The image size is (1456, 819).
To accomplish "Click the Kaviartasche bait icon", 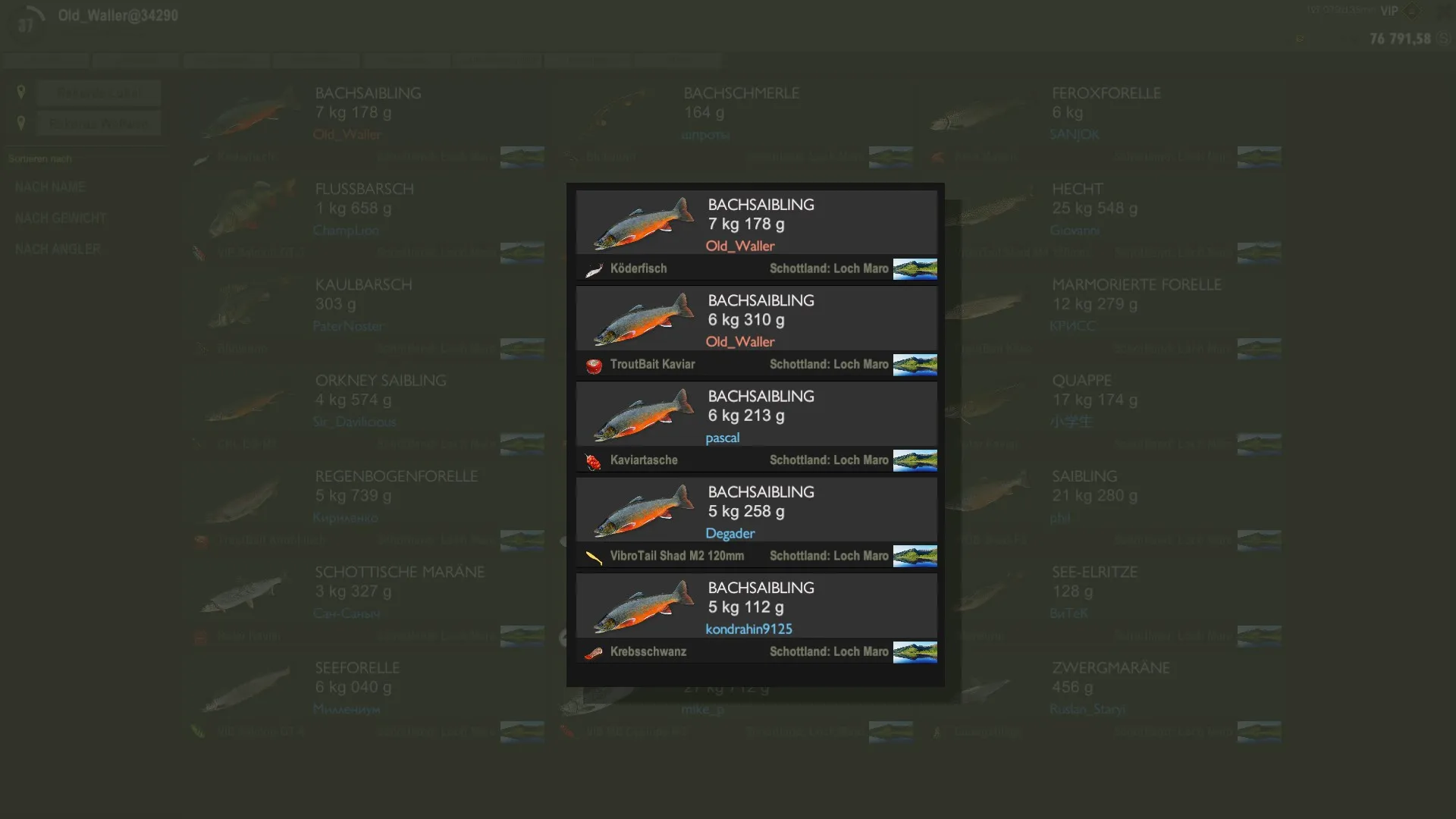I will tap(594, 461).
